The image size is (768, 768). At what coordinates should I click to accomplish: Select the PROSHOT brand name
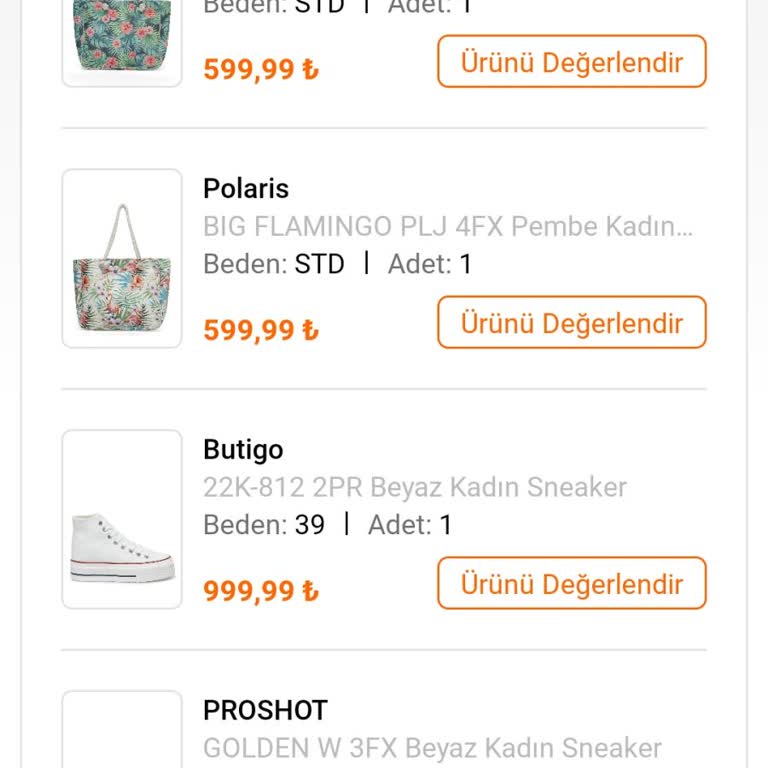coord(265,710)
